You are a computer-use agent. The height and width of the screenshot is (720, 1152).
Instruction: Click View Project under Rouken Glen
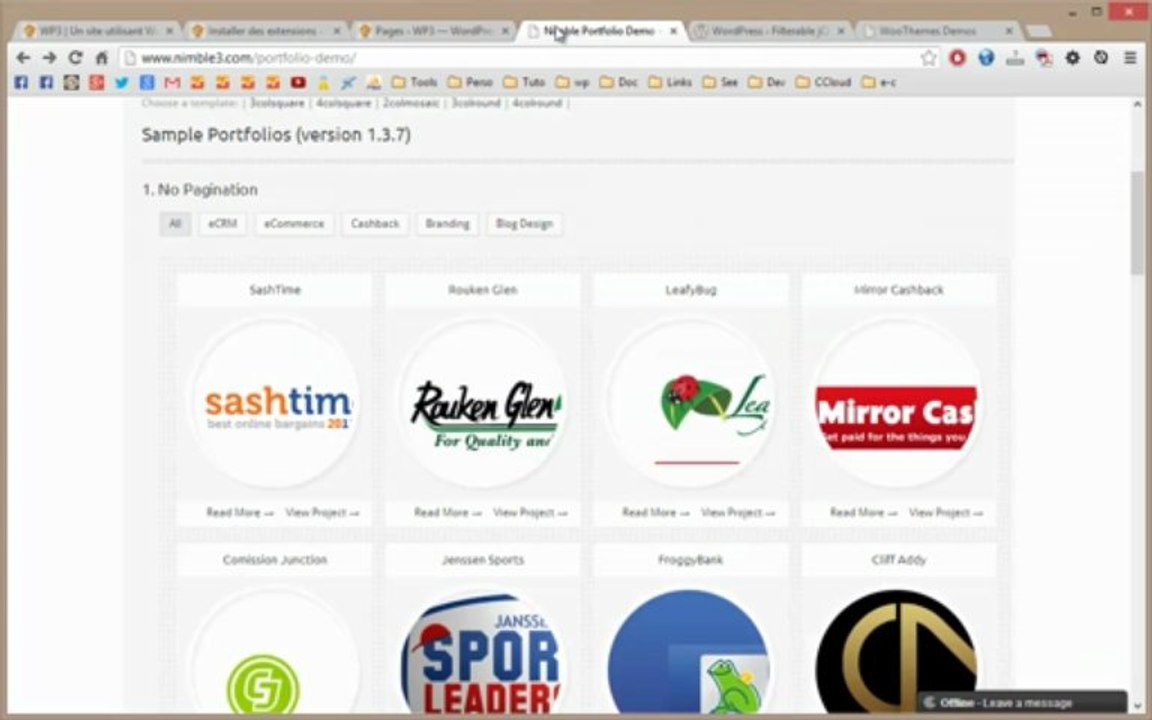click(530, 513)
